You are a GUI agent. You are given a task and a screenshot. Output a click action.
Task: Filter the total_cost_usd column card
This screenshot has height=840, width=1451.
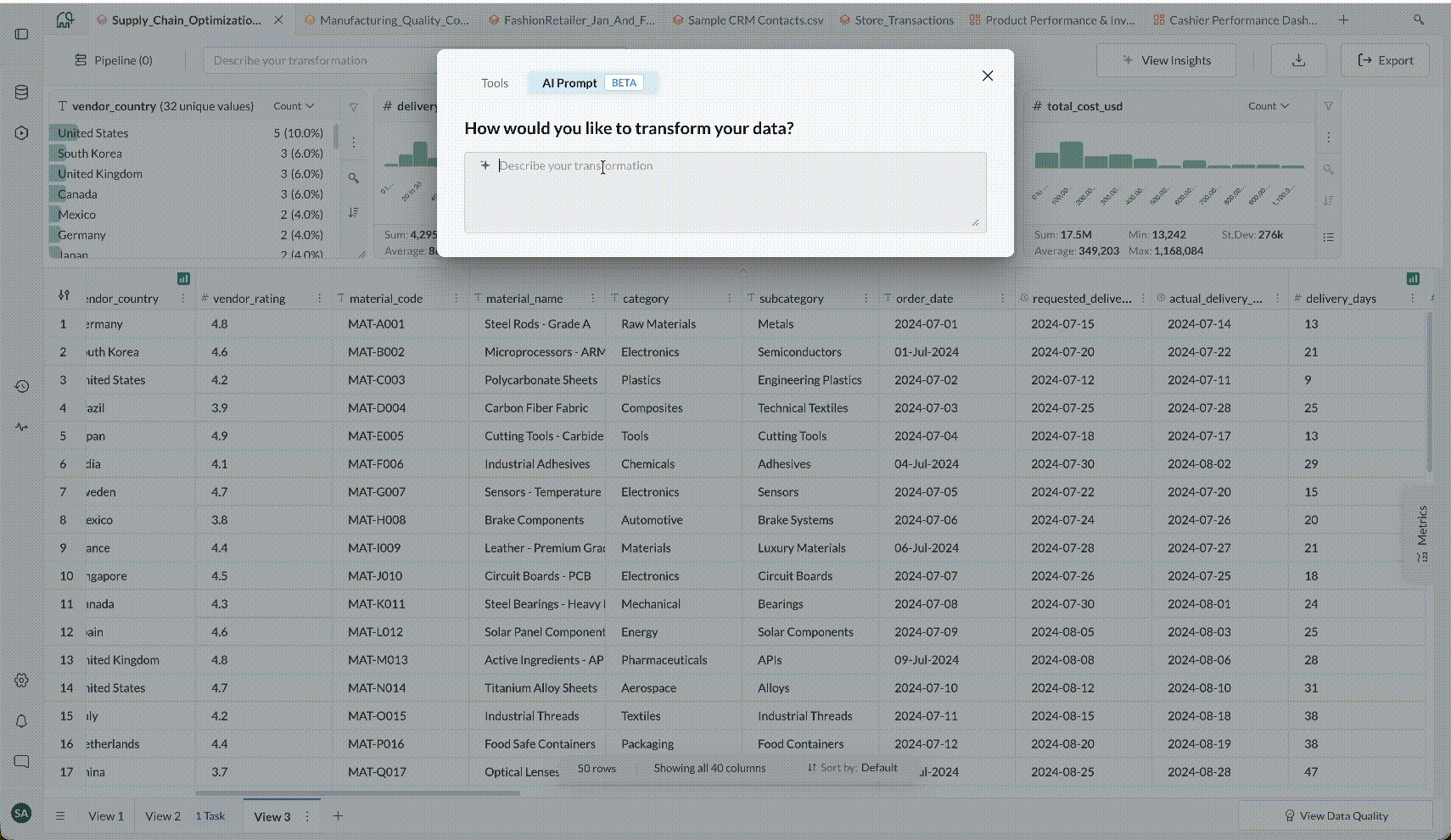point(1329,106)
